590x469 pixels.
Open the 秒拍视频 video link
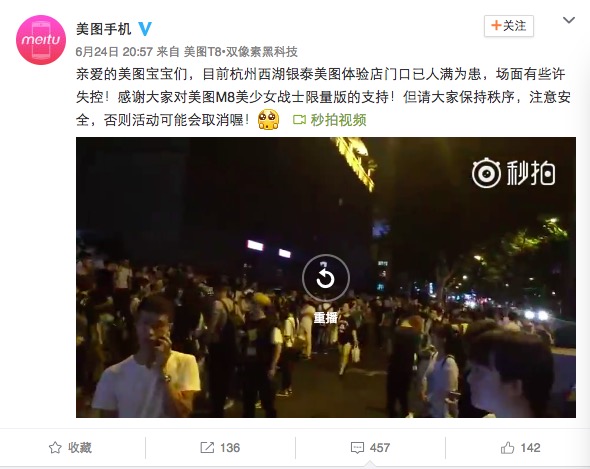338,120
